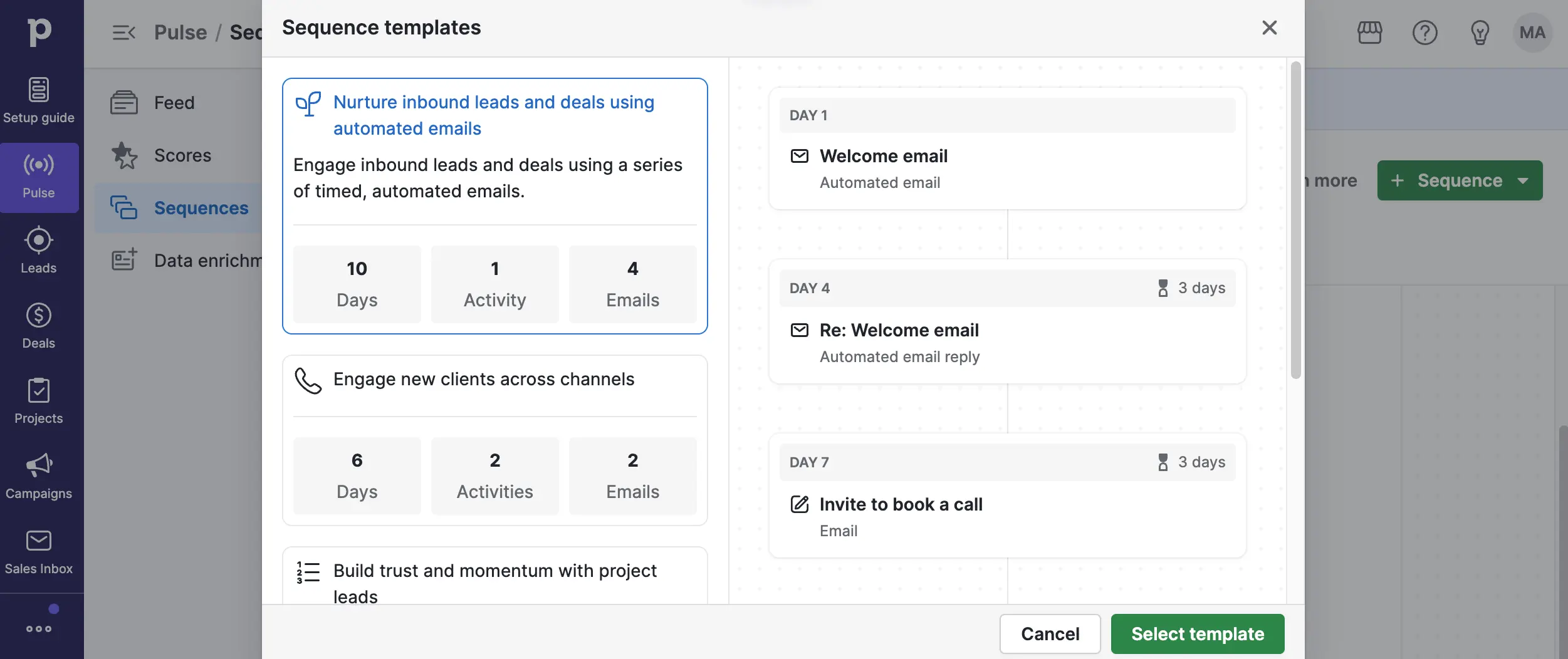Open the sidebar overflow menu with three dots
The width and height of the screenshot is (1568, 659).
pyautogui.click(x=39, y=630)
